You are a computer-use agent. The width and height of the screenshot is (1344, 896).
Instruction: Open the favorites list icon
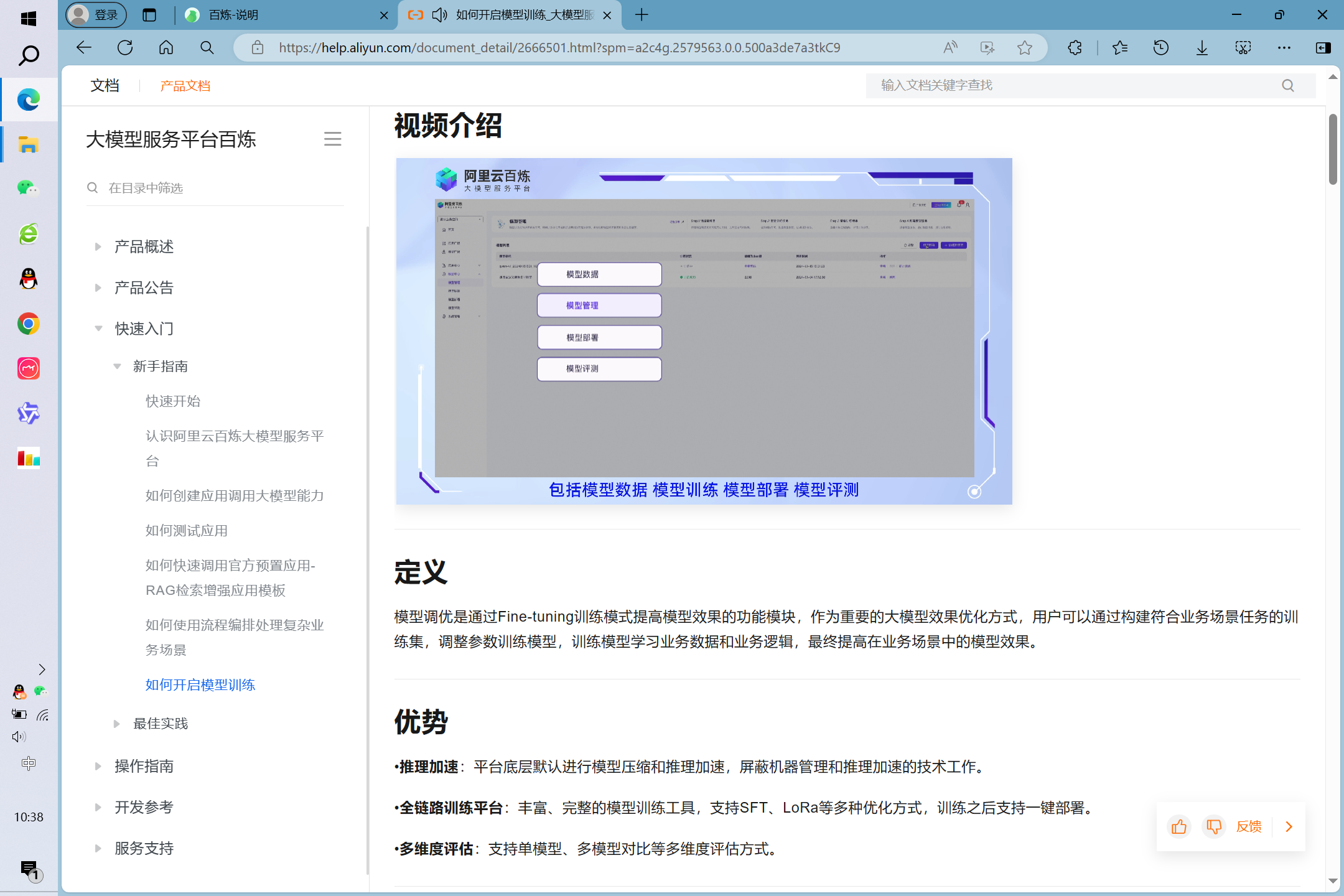1120,48
